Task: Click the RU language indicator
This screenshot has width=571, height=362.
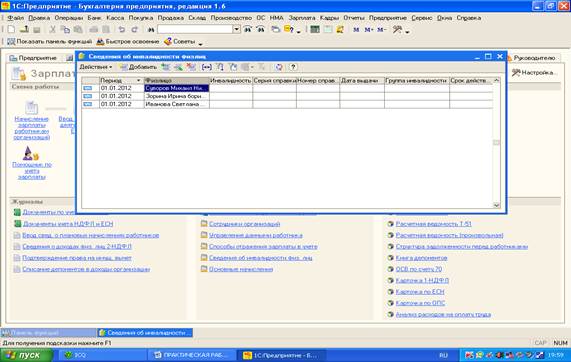Action: (443, 355)
